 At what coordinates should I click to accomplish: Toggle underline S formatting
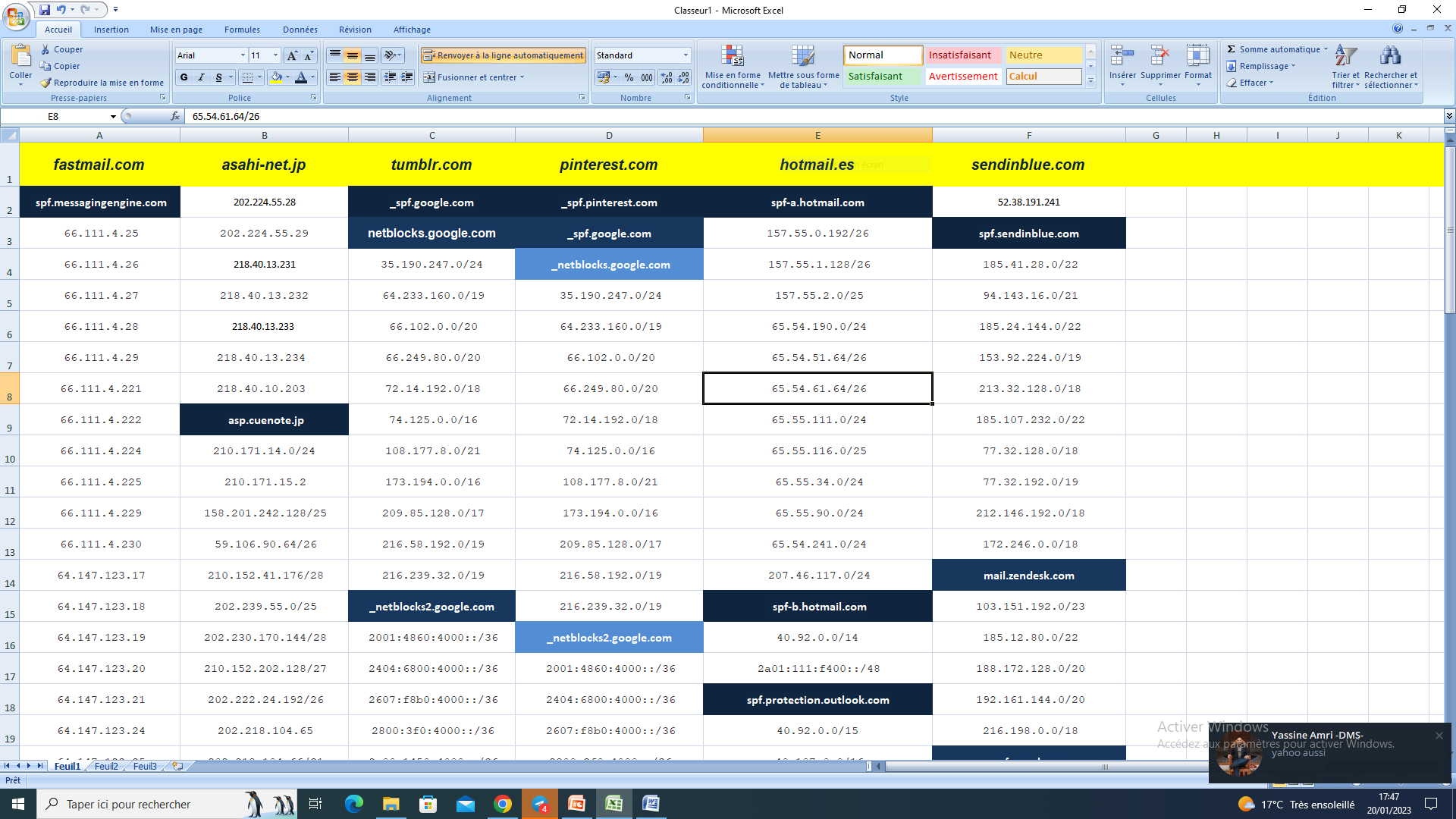click(x=218, y=77)
